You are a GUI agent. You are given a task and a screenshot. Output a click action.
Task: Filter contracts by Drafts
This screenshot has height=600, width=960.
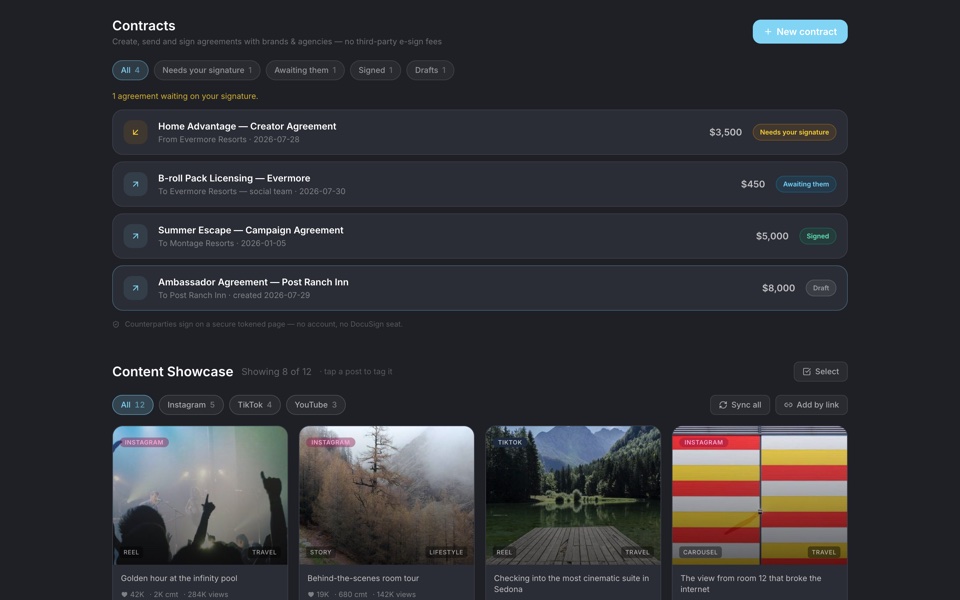(x=430, y=70)
